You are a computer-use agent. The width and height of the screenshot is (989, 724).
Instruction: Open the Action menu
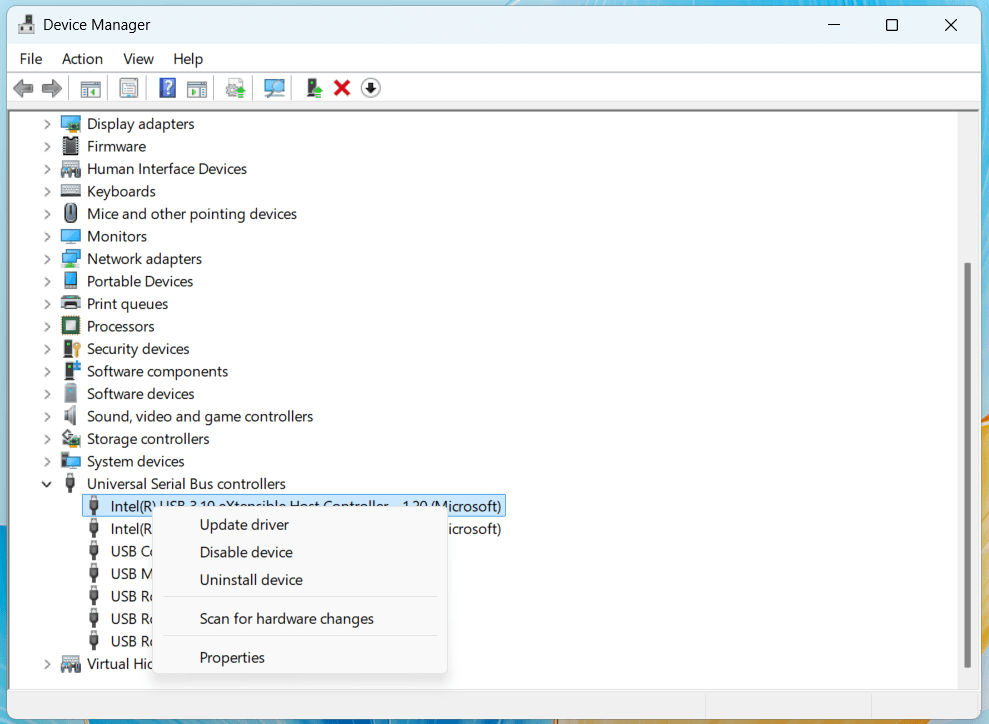[82, 59]
